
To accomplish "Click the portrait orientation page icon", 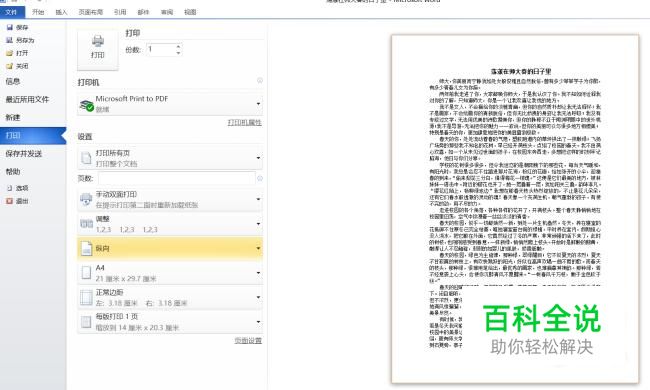I will point(86,248).
